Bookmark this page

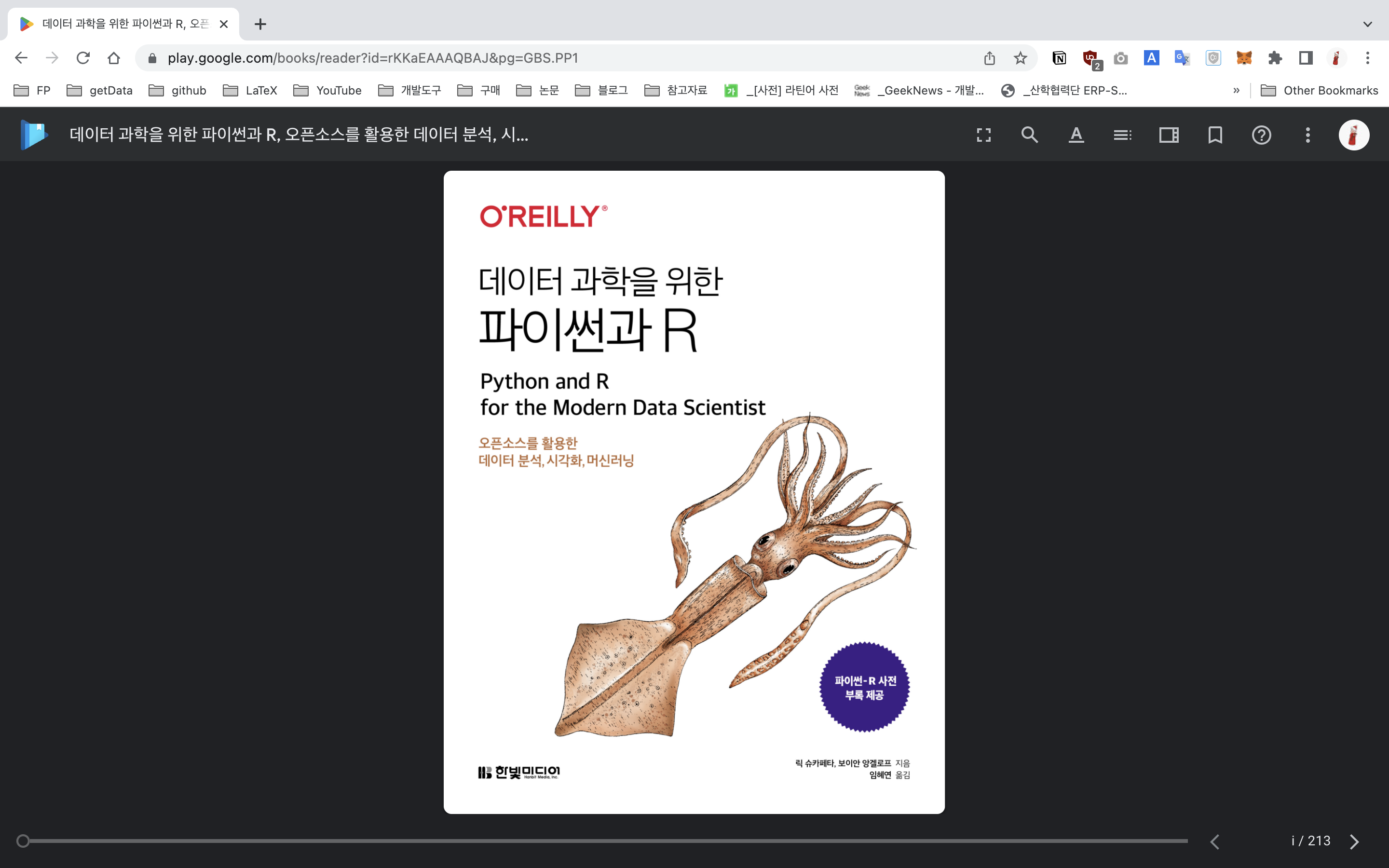[x=1215, y=135]
